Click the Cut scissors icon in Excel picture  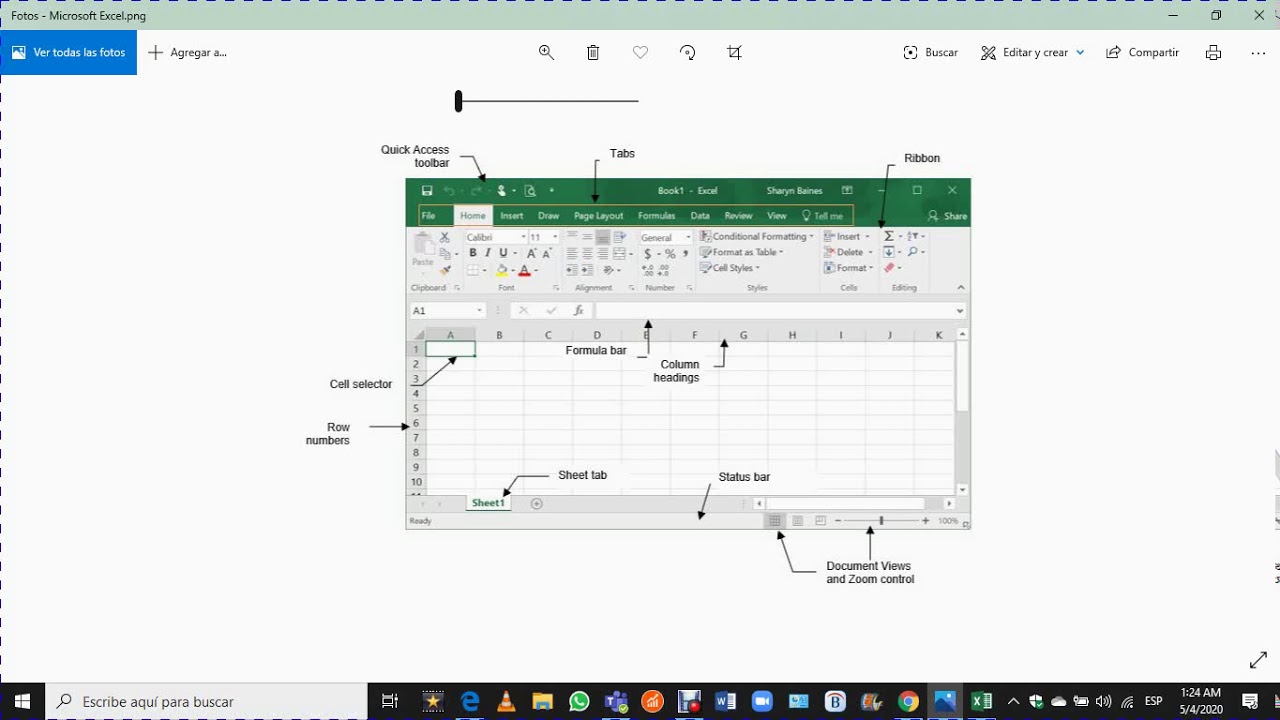pos(445,237)
